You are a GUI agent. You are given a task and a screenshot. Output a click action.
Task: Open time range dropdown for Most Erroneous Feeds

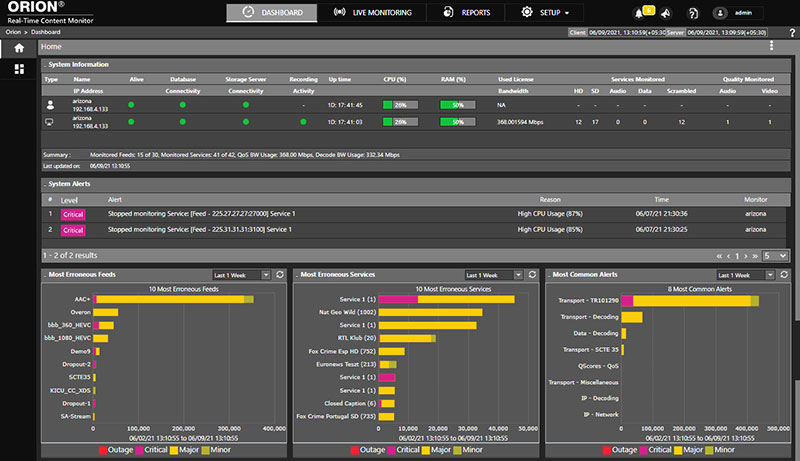pos(241,274)
